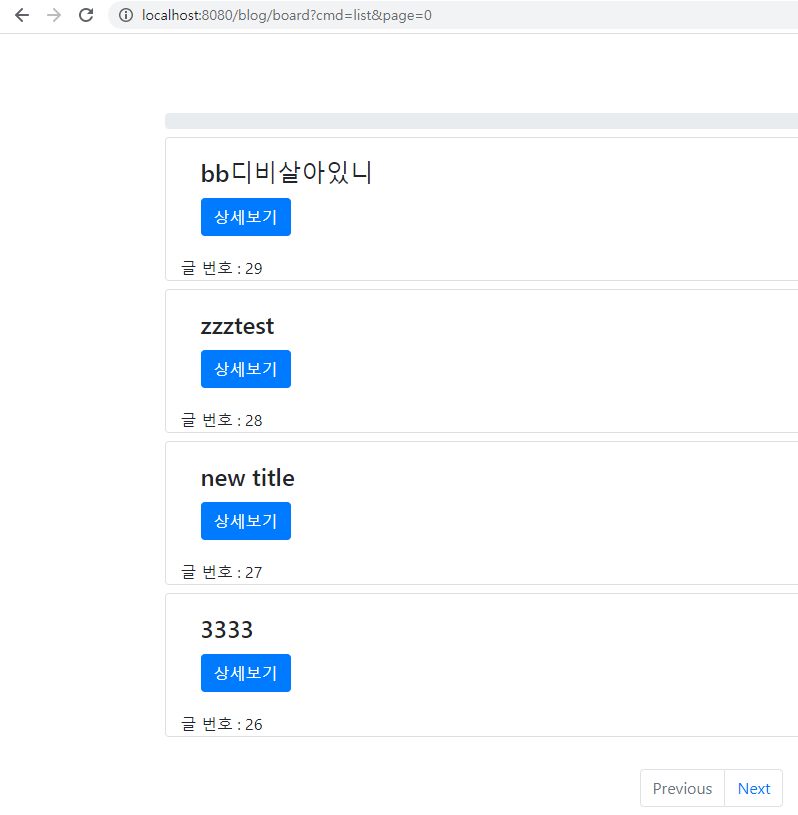Viewport: 798px width, 815px height.
Task: Click the text '글 번호 : 26'
Action: (221, 724)
